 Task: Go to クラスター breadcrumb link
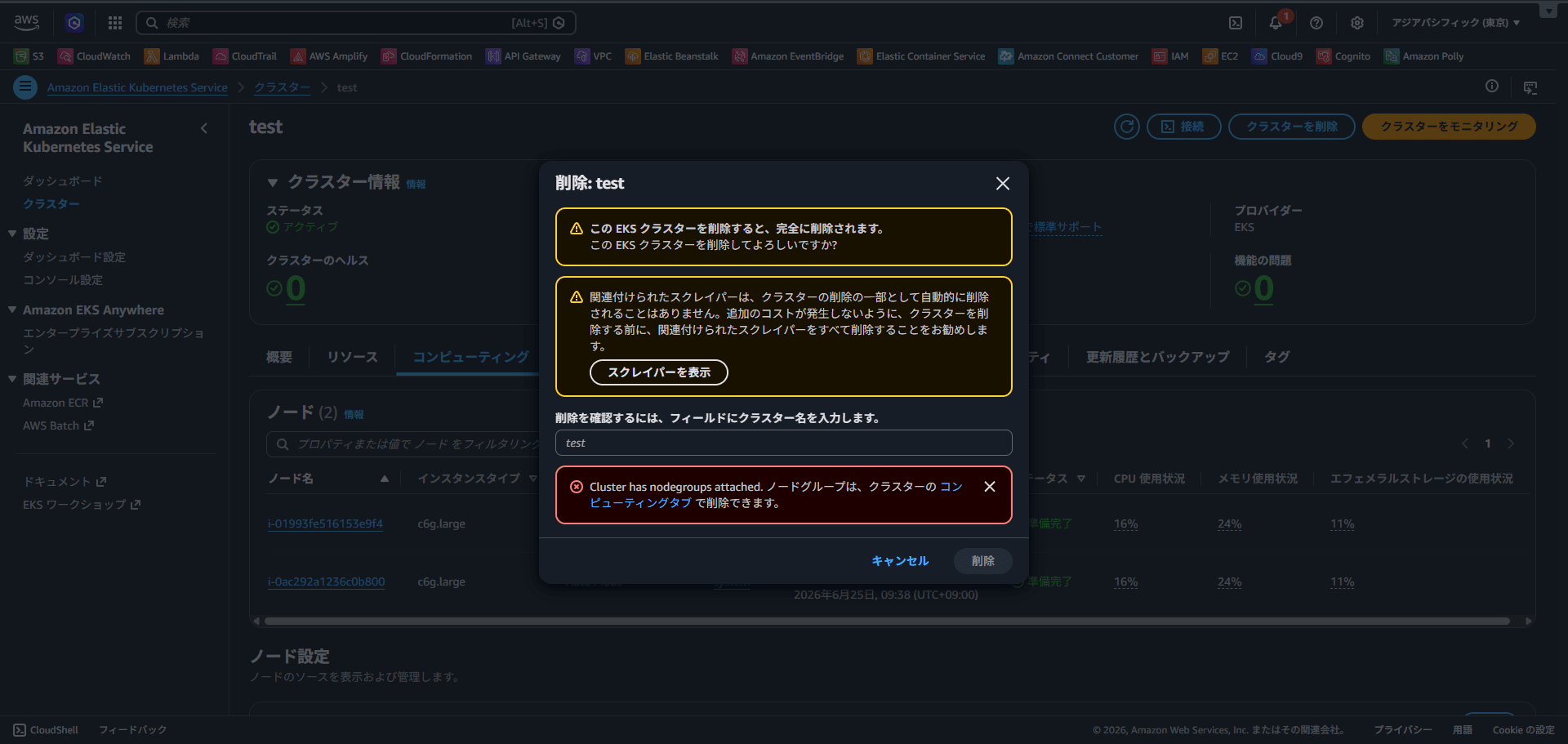[282, 87]
